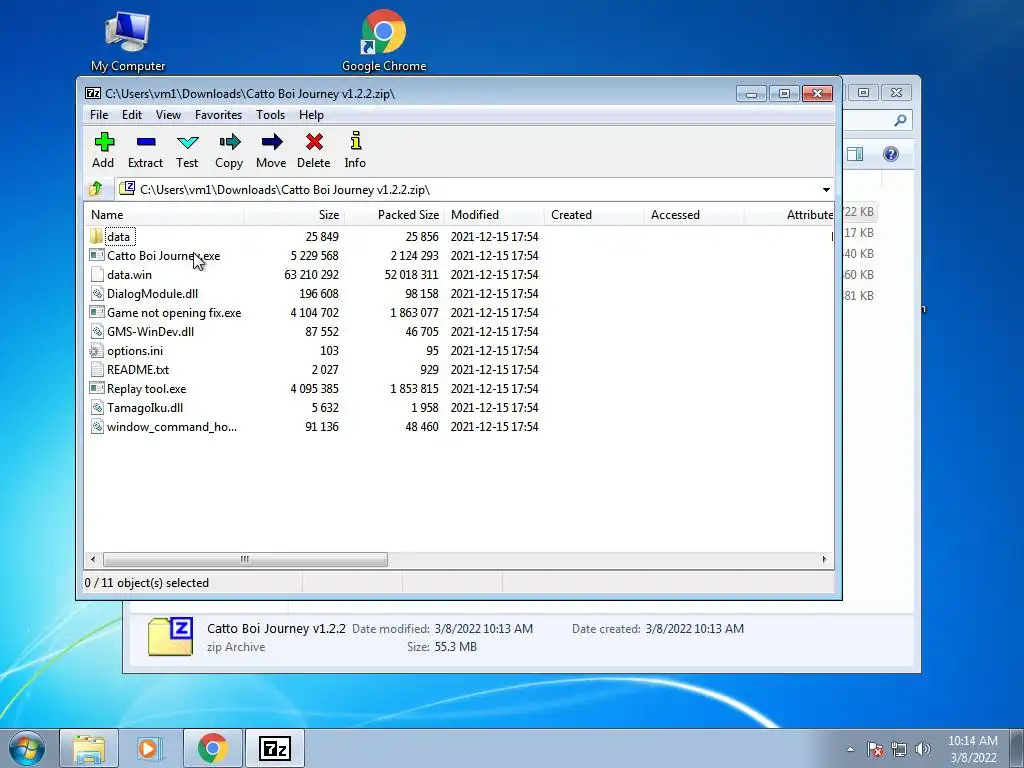
Task: Select the data.win file icon
Action: click(x=97, y=274)
